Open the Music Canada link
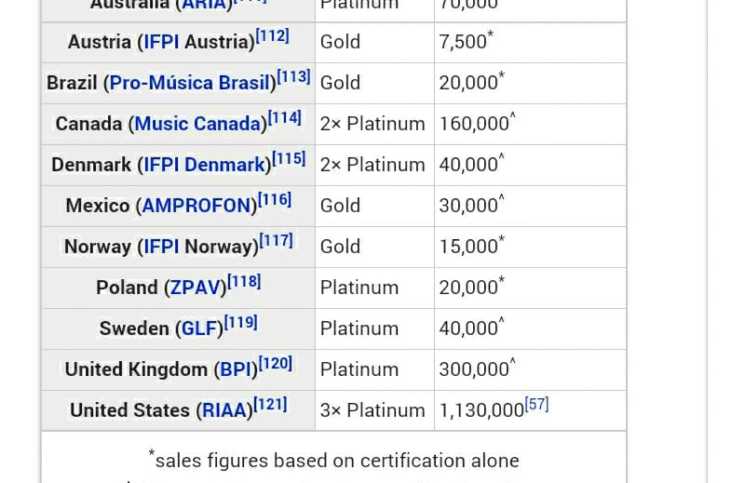 click(200, 124)
